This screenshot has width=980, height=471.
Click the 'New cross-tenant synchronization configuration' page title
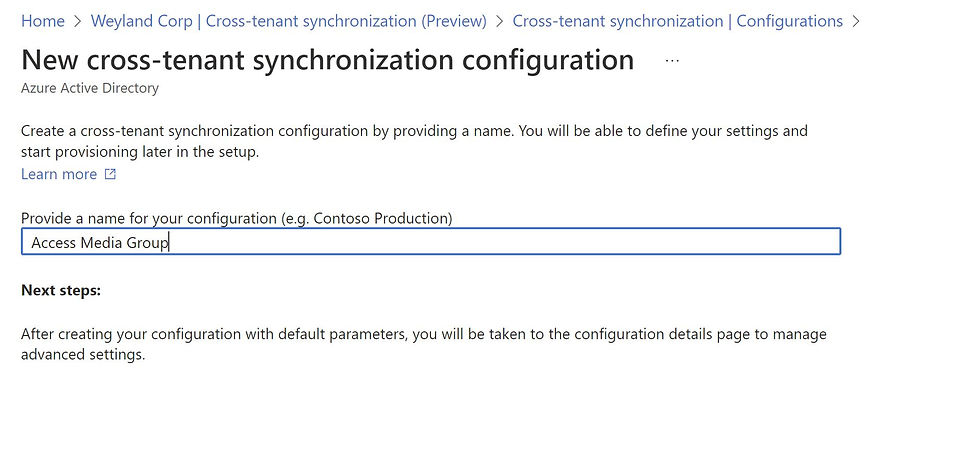[x=328, y=60]
